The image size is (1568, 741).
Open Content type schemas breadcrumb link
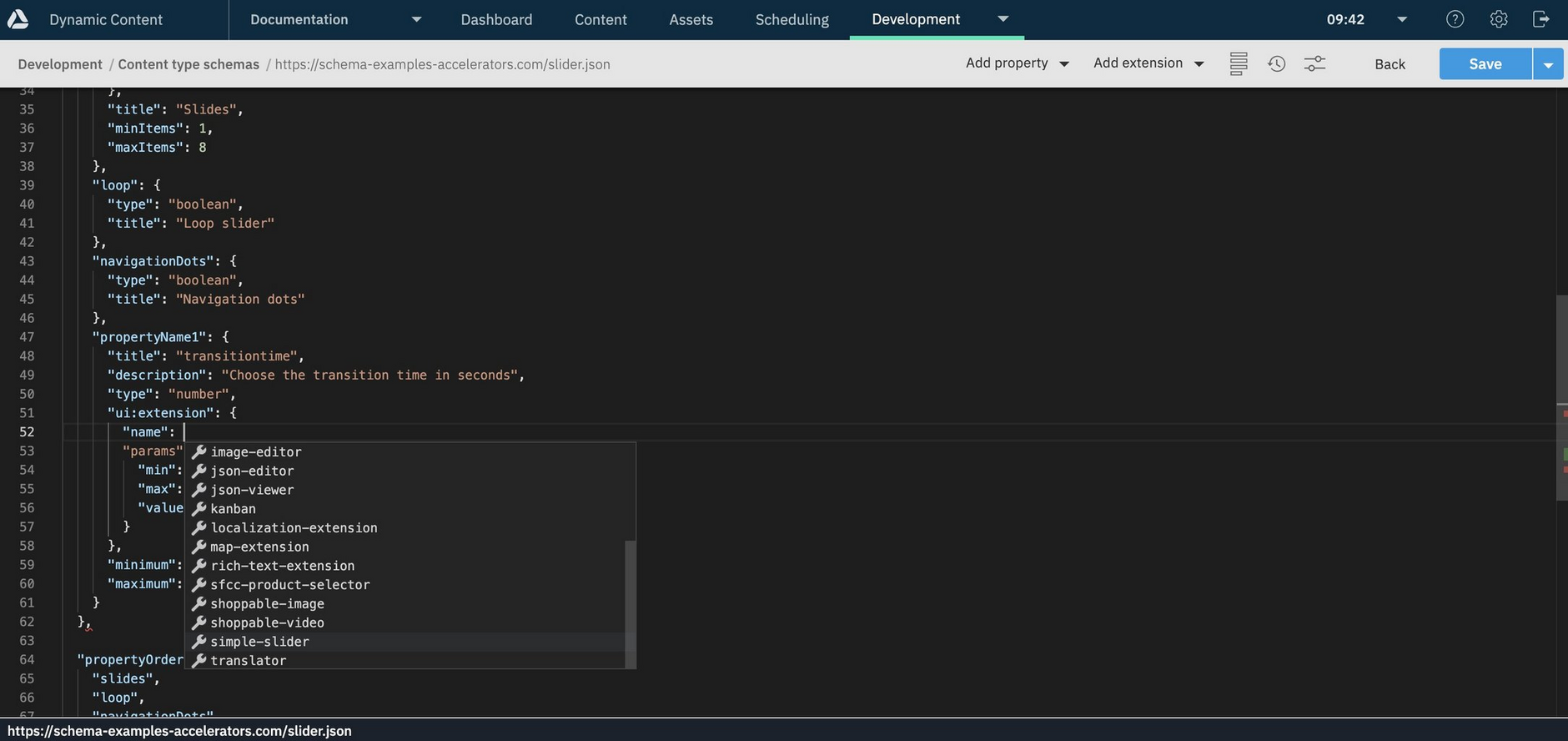[x=188, y=64]
